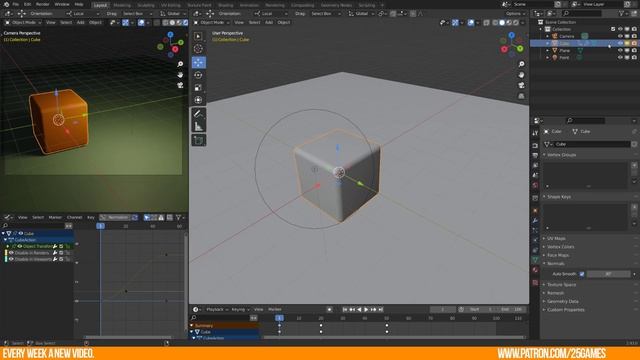Open Object Mode dropdown in camera viewport

pos(23,22)
